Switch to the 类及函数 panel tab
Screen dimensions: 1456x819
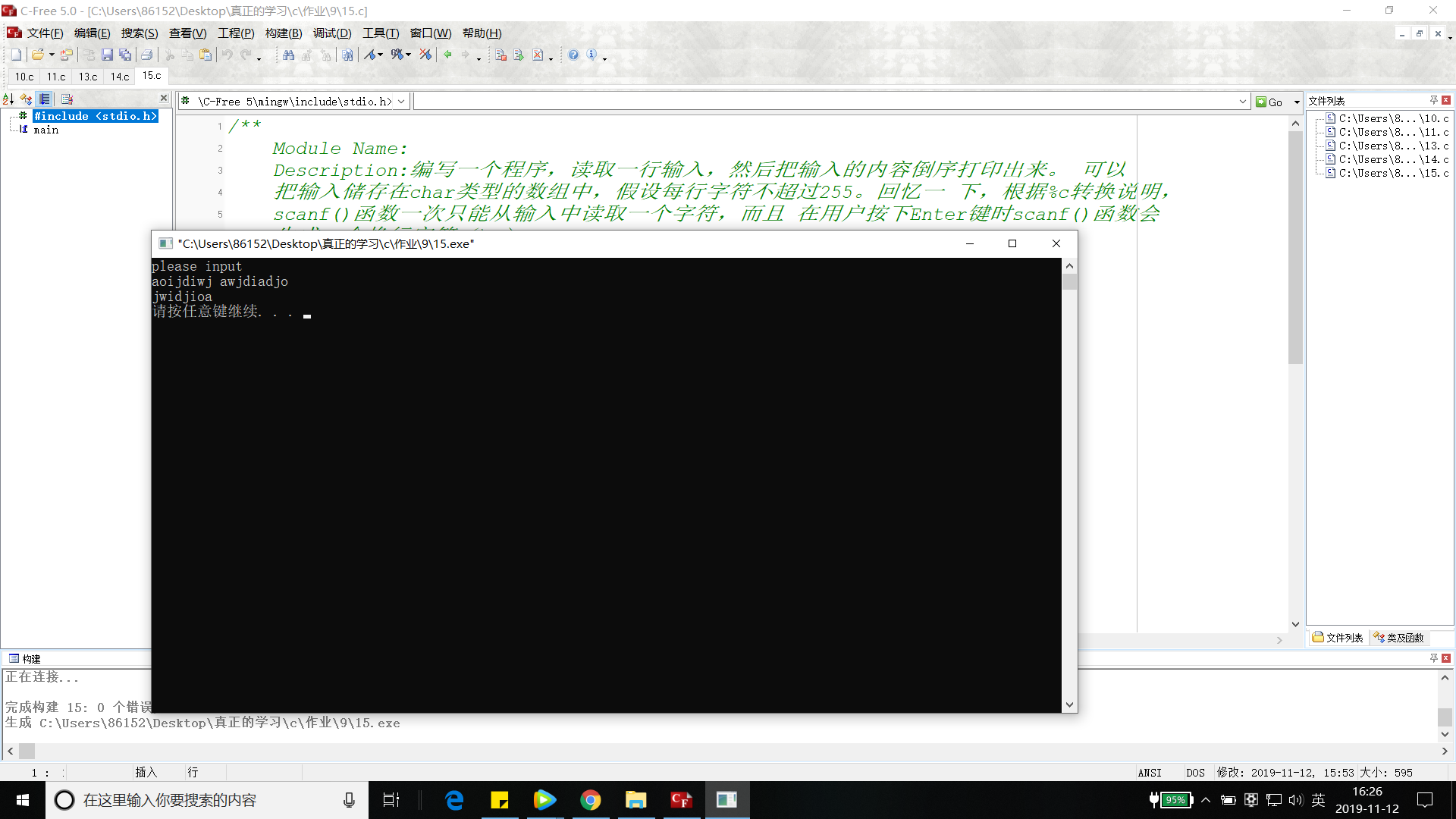pos(1399,638)
